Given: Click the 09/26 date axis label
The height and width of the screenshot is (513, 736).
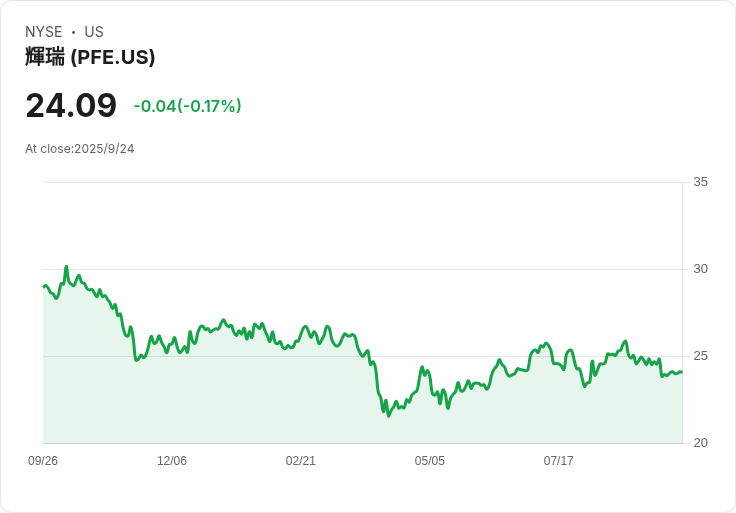Looking at the screenshot, I should click(43, 461).
